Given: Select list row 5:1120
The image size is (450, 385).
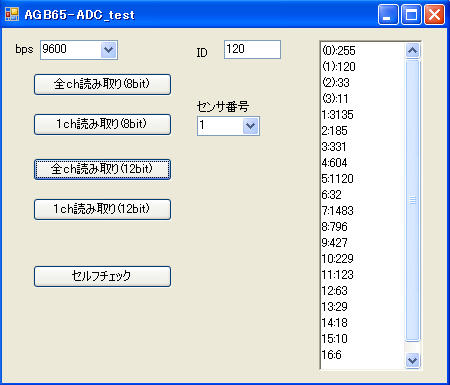Looking at the screenshot, I should click(363, 179).
